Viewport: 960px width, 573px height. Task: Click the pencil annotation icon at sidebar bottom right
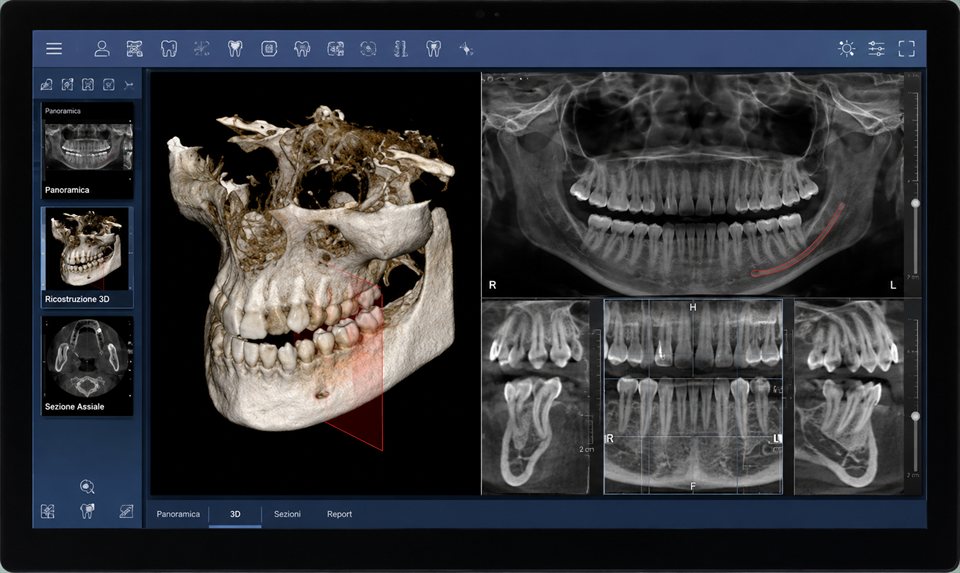pos(126,511)
